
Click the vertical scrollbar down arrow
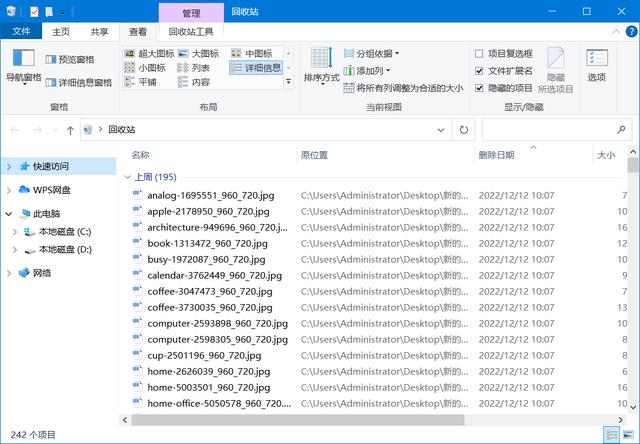(633, 407)
